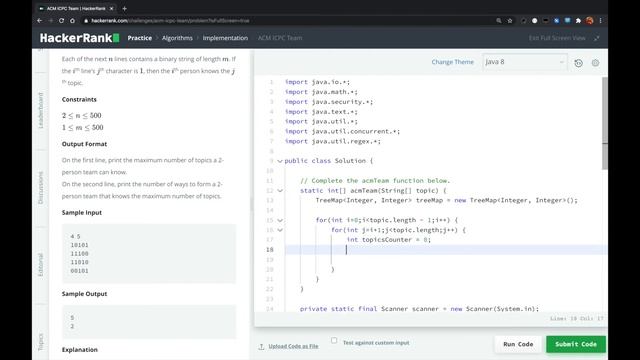
Task: Go to Implementation in the breadcrumb
Action: pyautogui.click(x=225, y=38)
